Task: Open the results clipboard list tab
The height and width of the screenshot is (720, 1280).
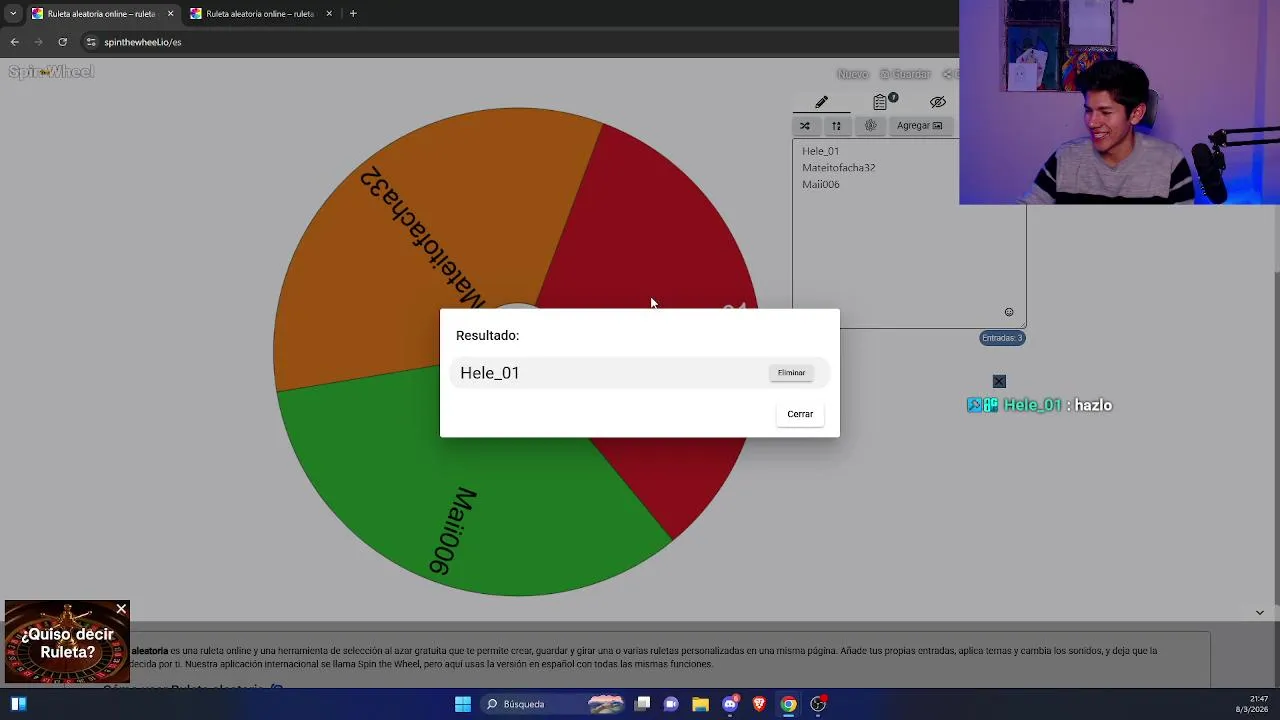Action: pos(882,102)
